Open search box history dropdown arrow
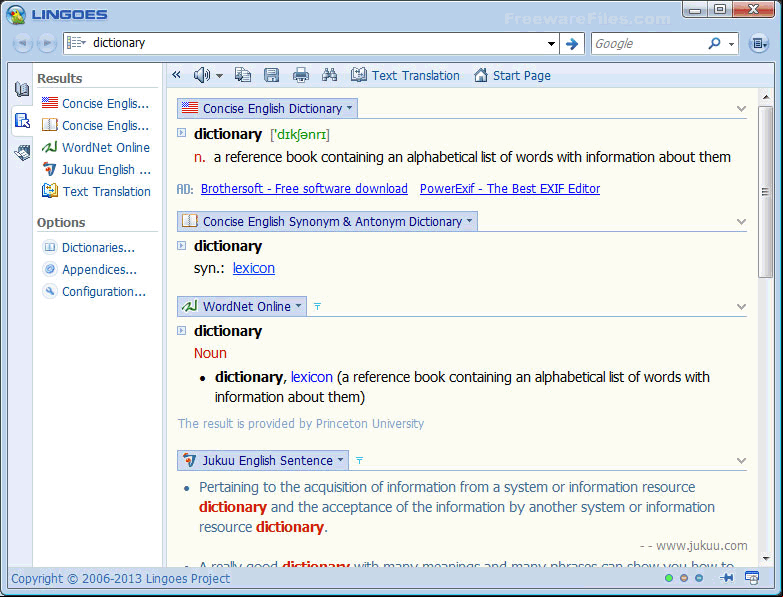This screenshot has width=783, height=597. (x=551, y=44)
